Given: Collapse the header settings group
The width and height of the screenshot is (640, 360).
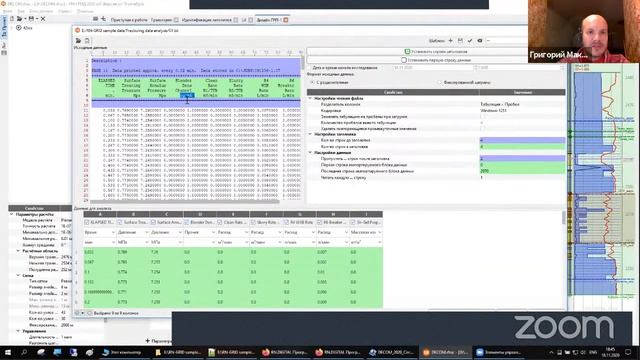Looking at the screenshot, I should point(310,134).
